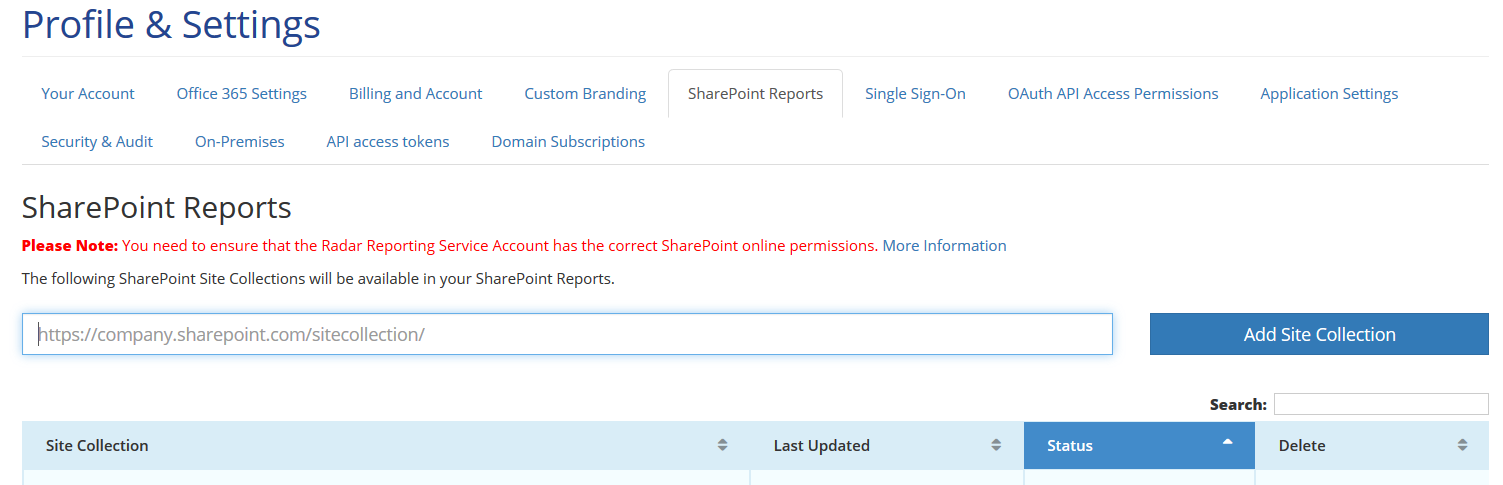Open Billing and Account tab

click(415, 94)
